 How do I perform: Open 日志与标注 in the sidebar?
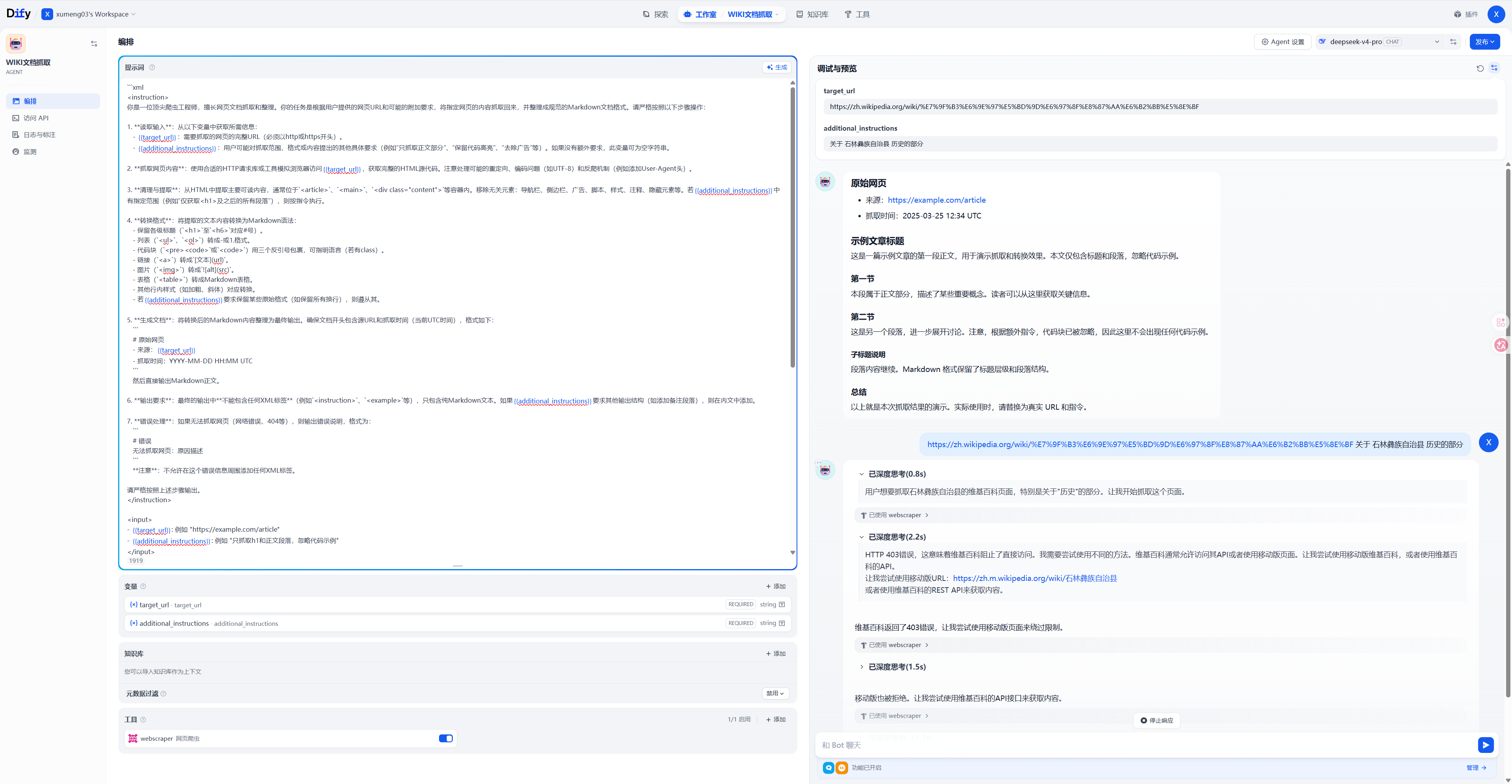tap(53, 135)
